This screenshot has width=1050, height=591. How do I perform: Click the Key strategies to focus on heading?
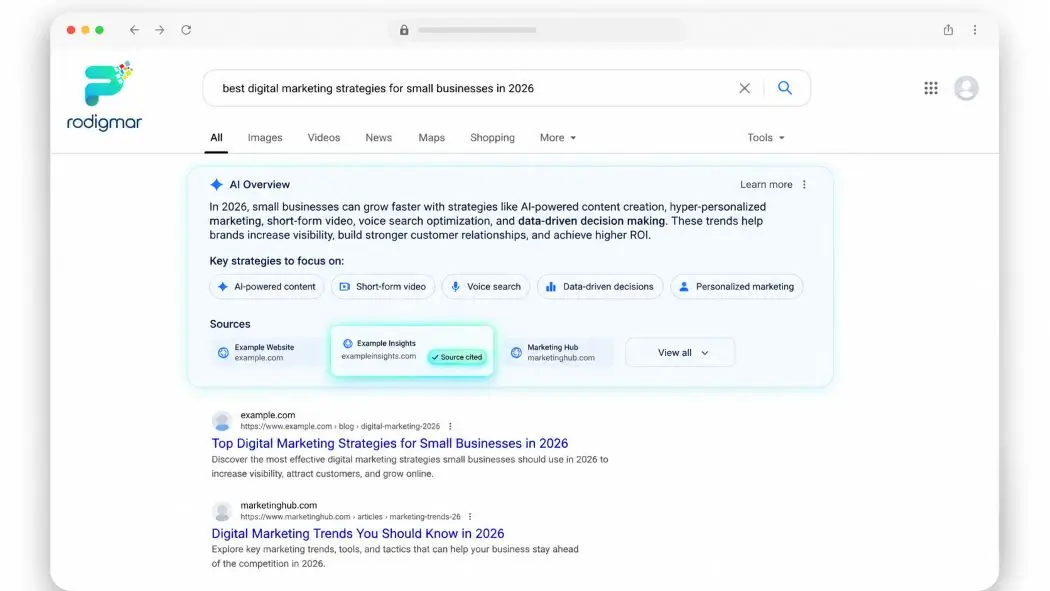277,261
